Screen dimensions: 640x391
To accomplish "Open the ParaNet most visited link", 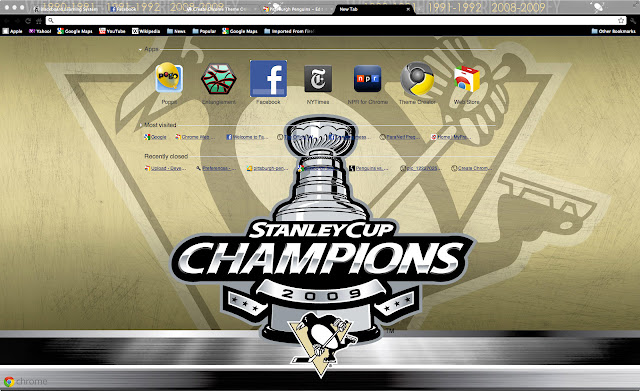I will coord(400,137).
